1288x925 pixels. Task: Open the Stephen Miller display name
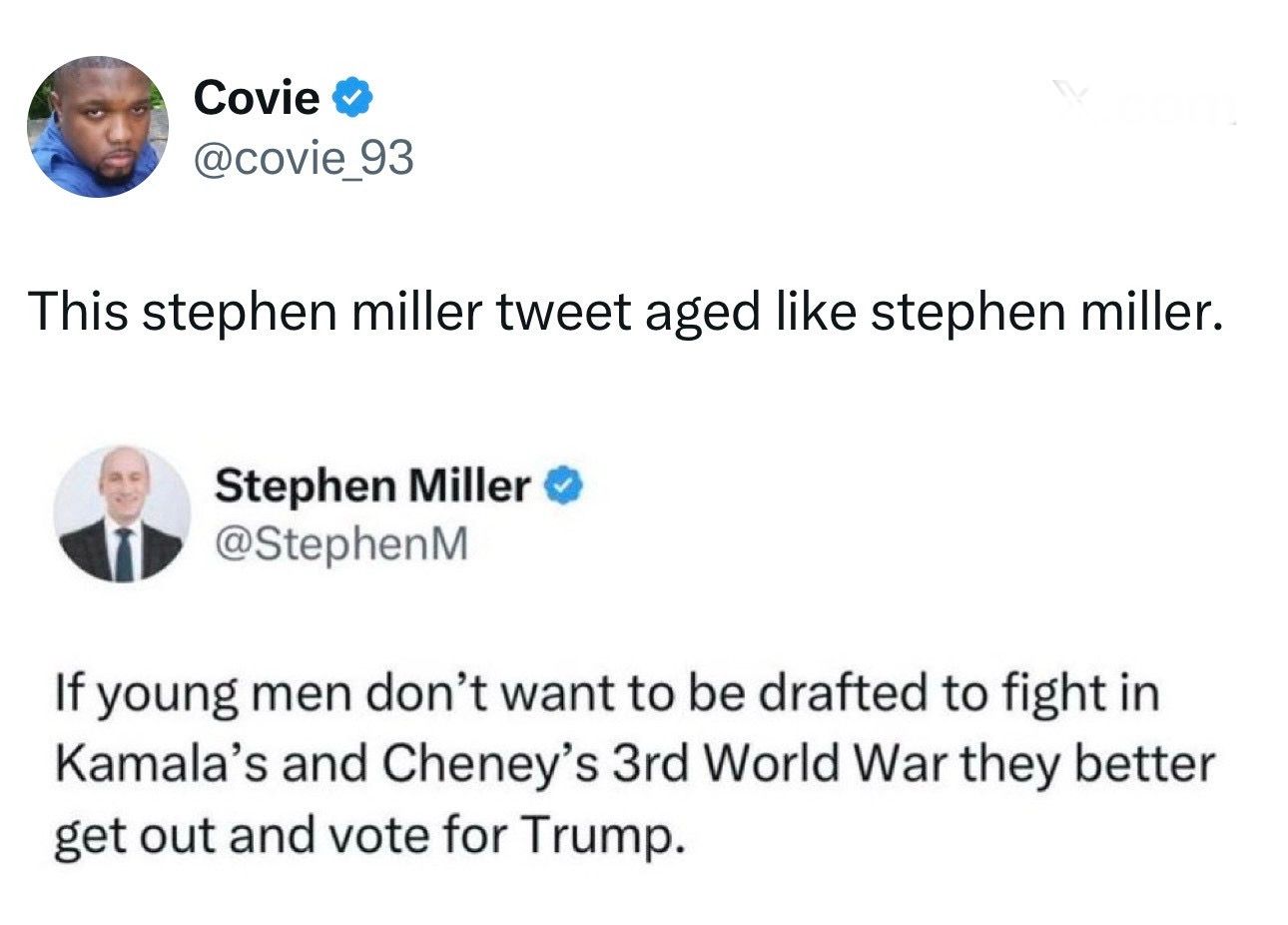point(373,487)
